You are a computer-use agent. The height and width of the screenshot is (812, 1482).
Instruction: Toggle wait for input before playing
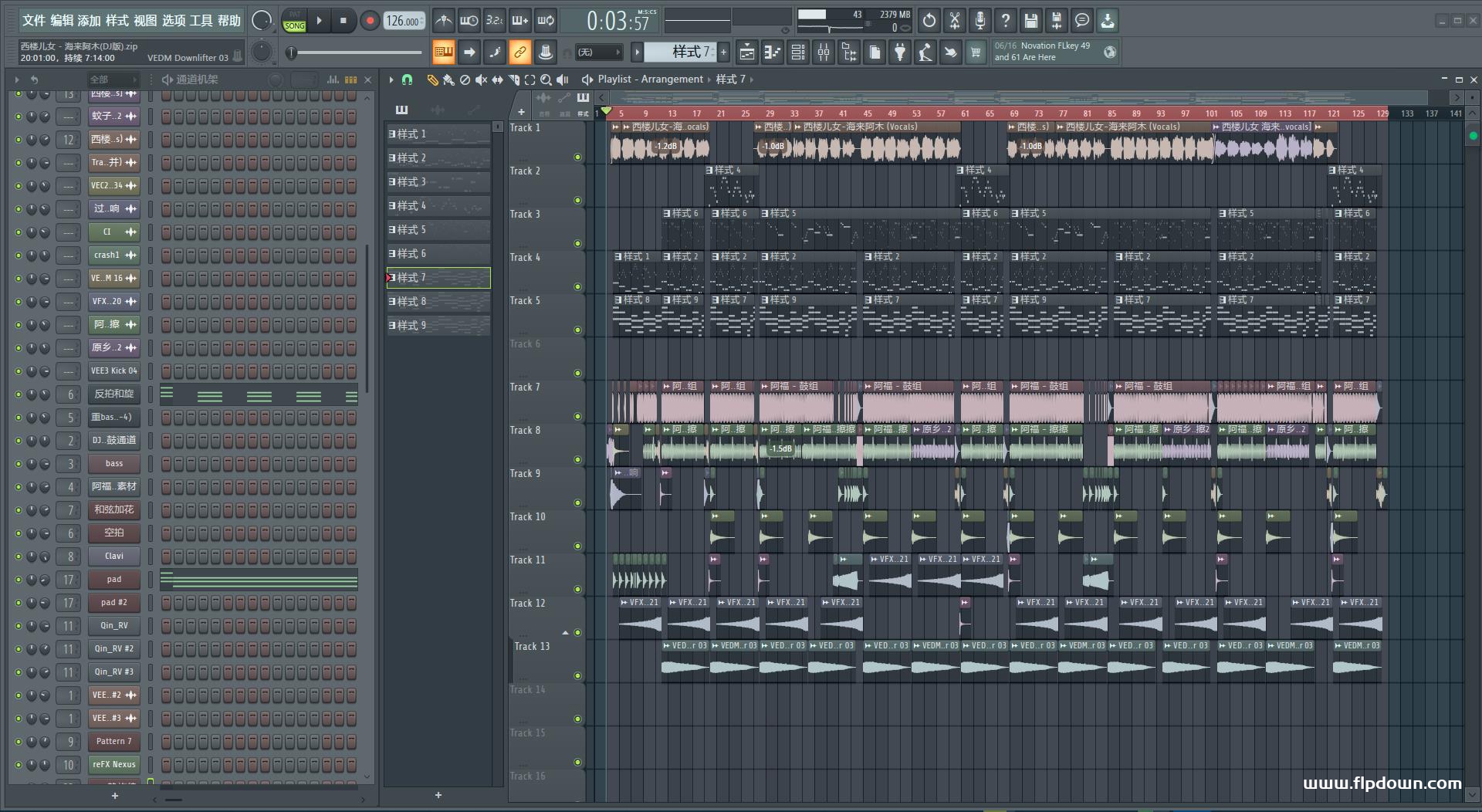[469, 21]
